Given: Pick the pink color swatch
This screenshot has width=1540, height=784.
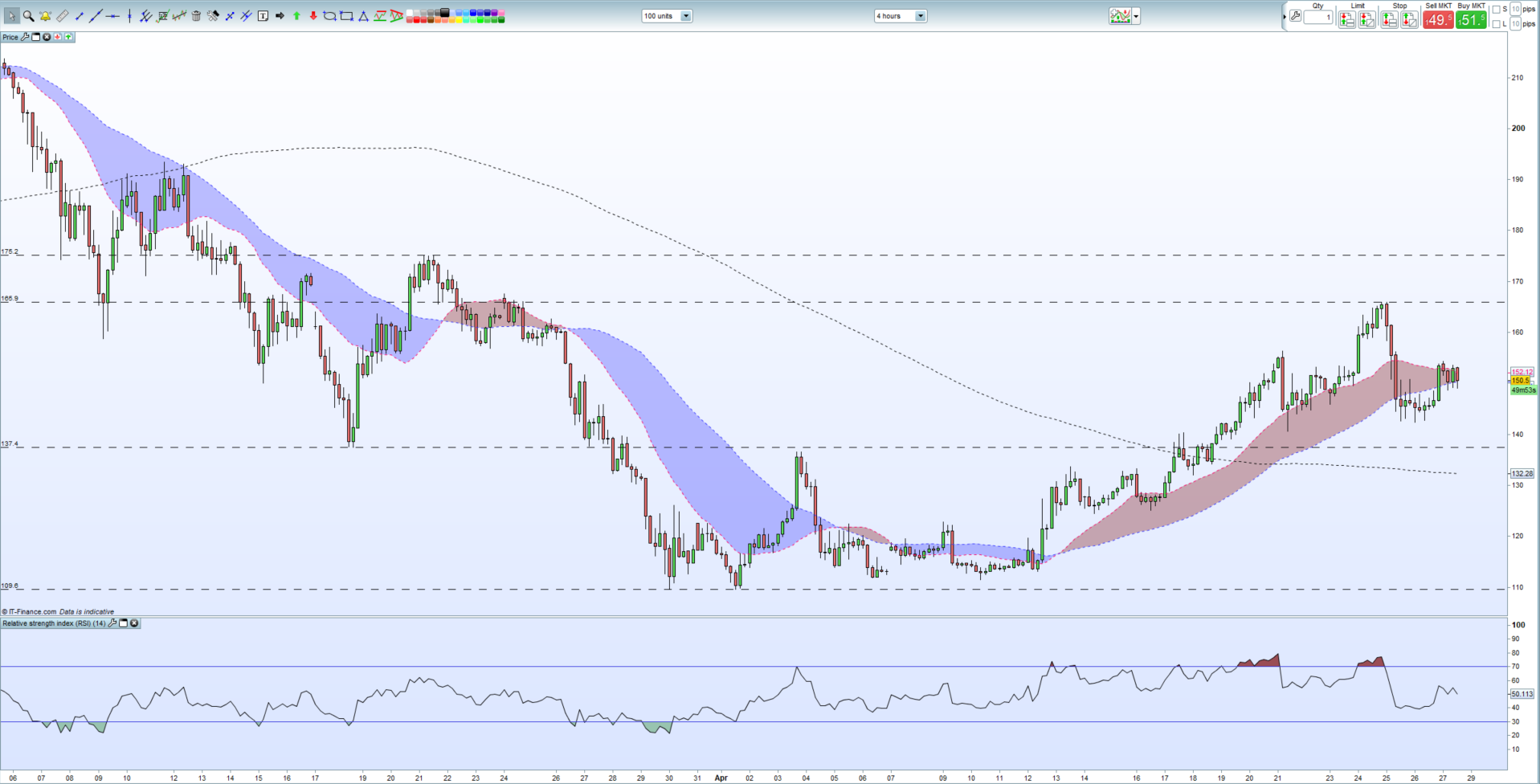Looking at the screenshot, I should pyautogui.click(x=500, y=12).
